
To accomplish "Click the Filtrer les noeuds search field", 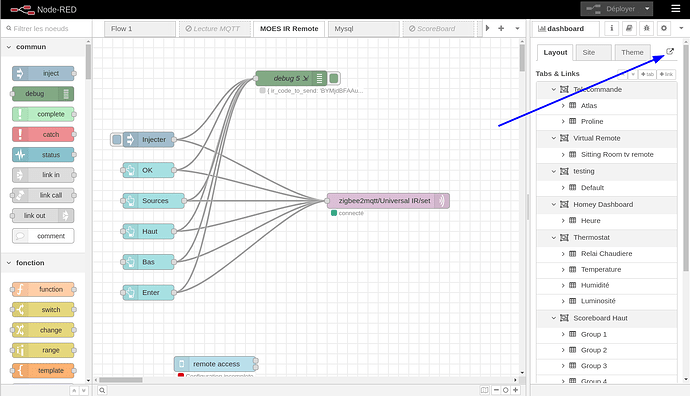I will coord(45,29).
